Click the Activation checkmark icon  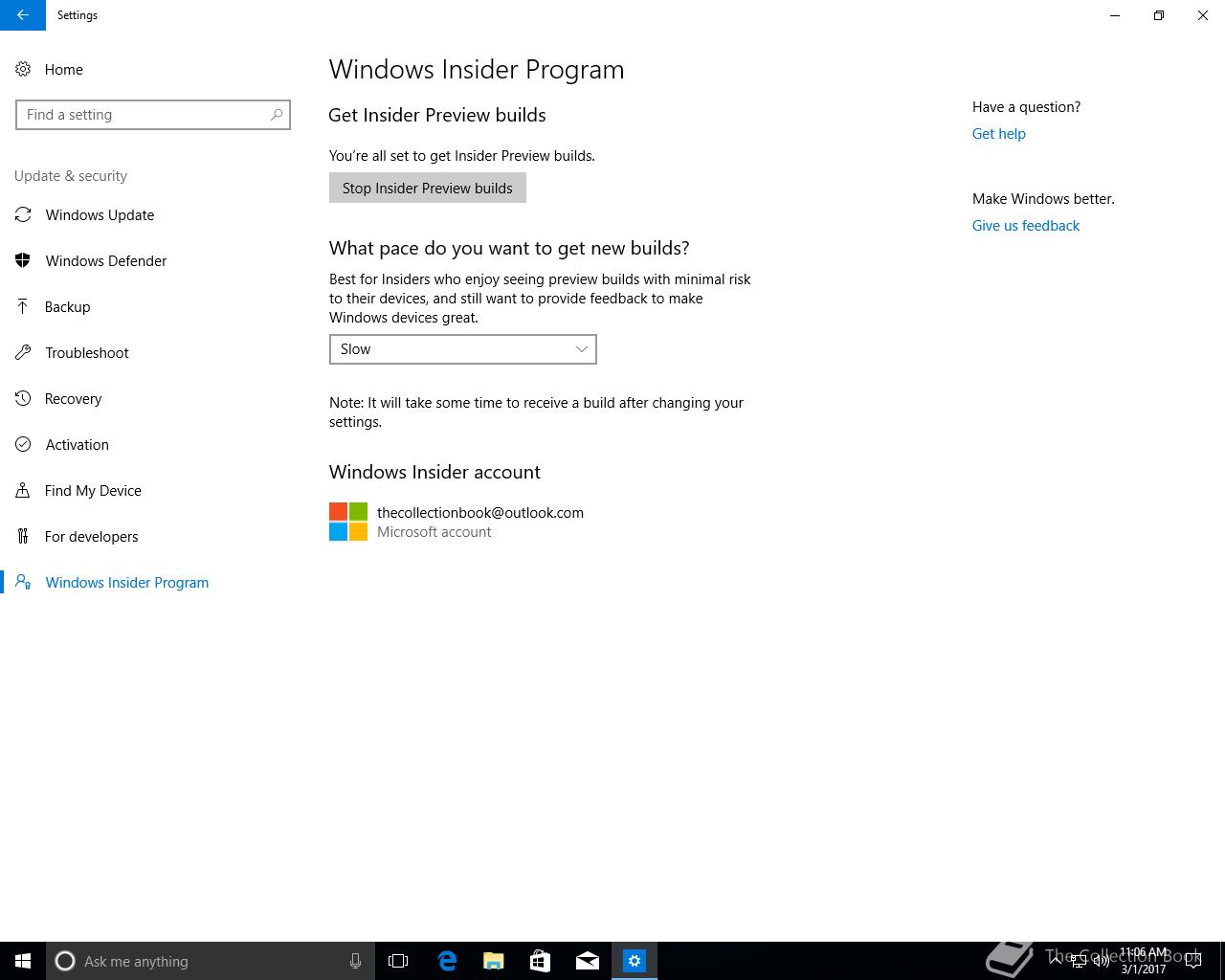23,445
